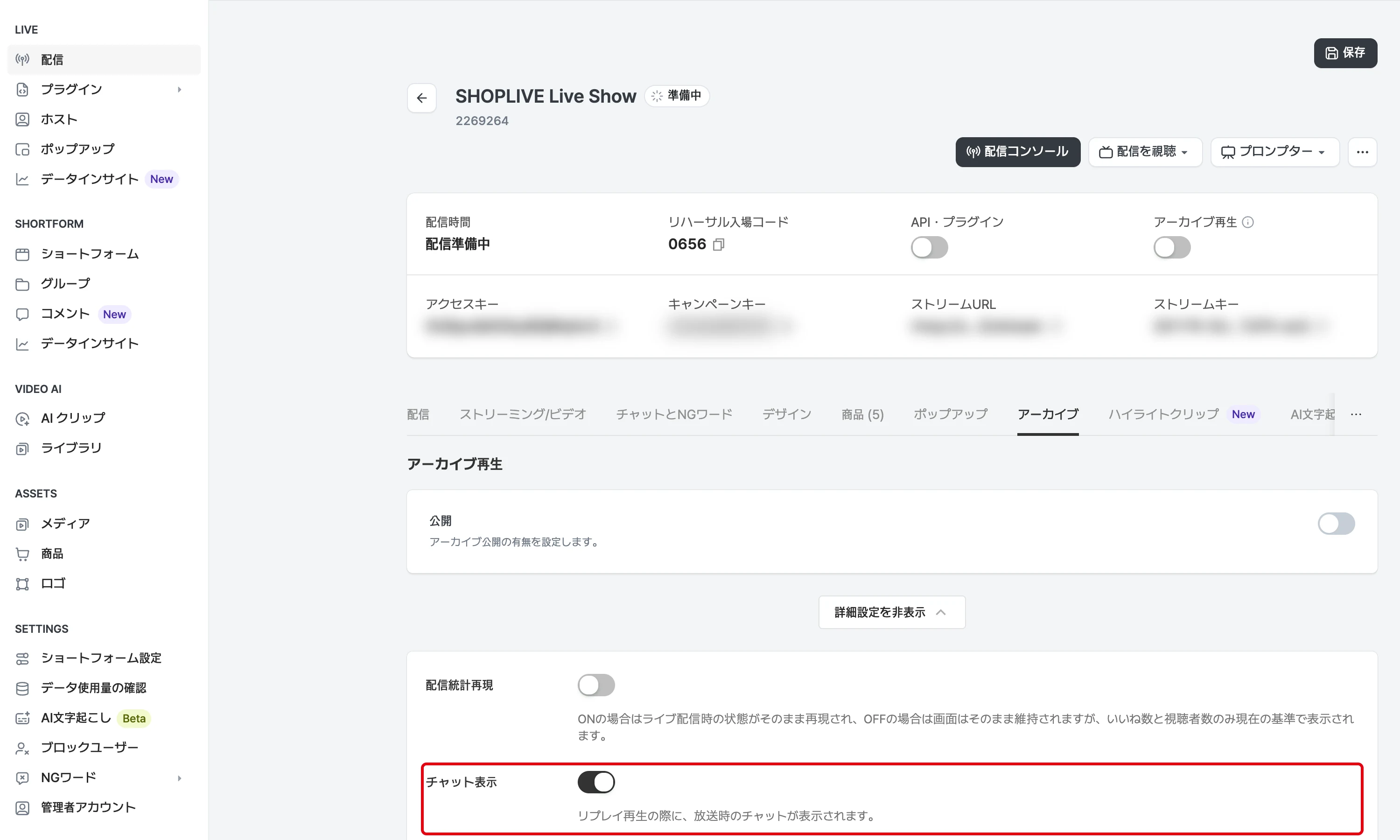Open LIVE データインサイト in sidebar
Screen dimensions: 1400x840
(x=104, y=179)
